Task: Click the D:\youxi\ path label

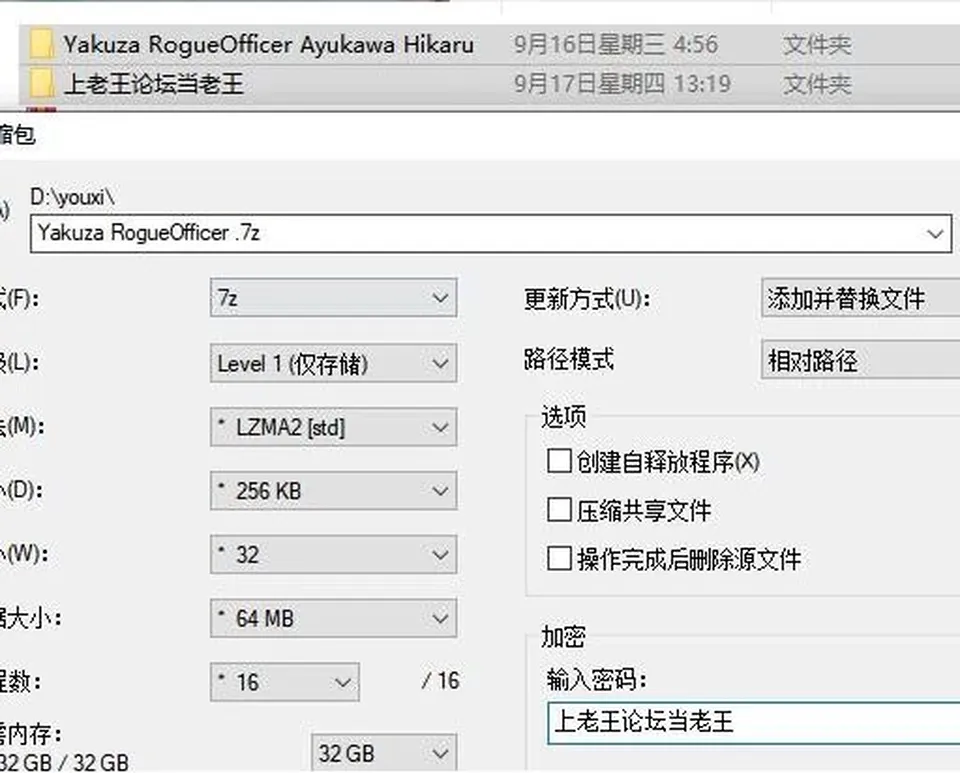Action: click(x=72, y=197)
